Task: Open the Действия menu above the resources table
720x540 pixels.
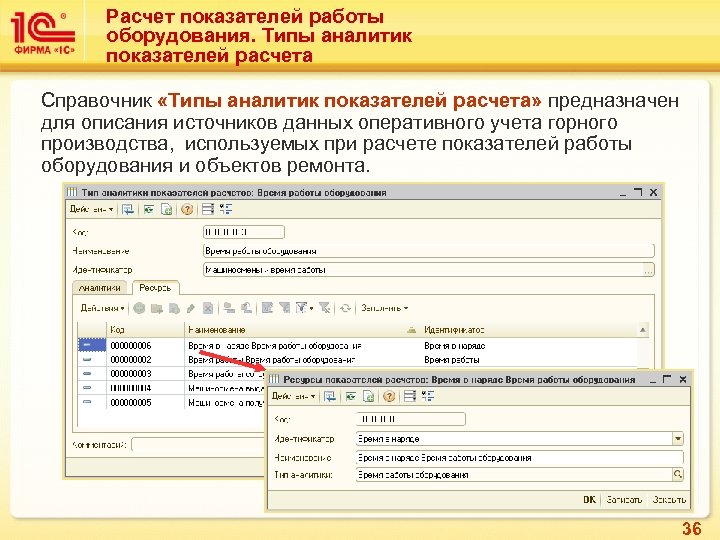Action: (102, 308)
